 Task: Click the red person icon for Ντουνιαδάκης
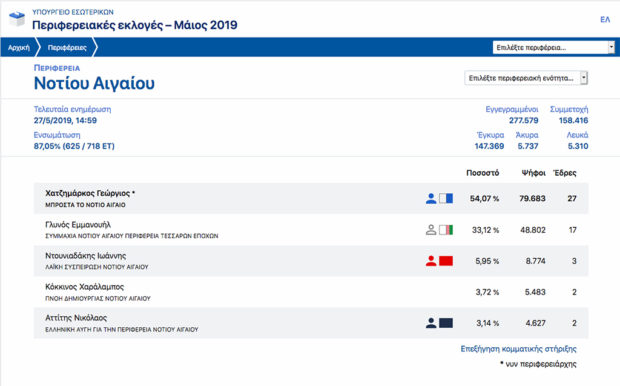click(x=431, y=261)
